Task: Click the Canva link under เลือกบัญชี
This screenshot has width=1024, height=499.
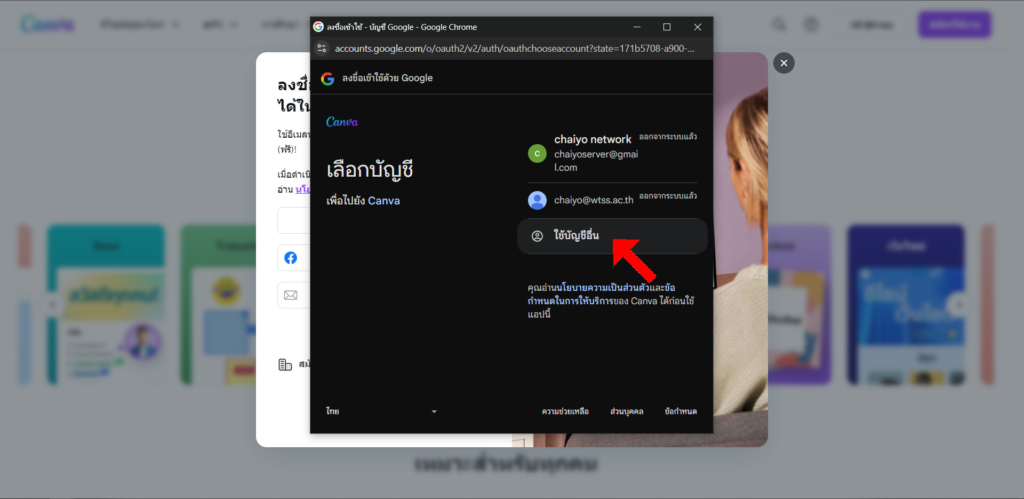Action: point(383,201)
